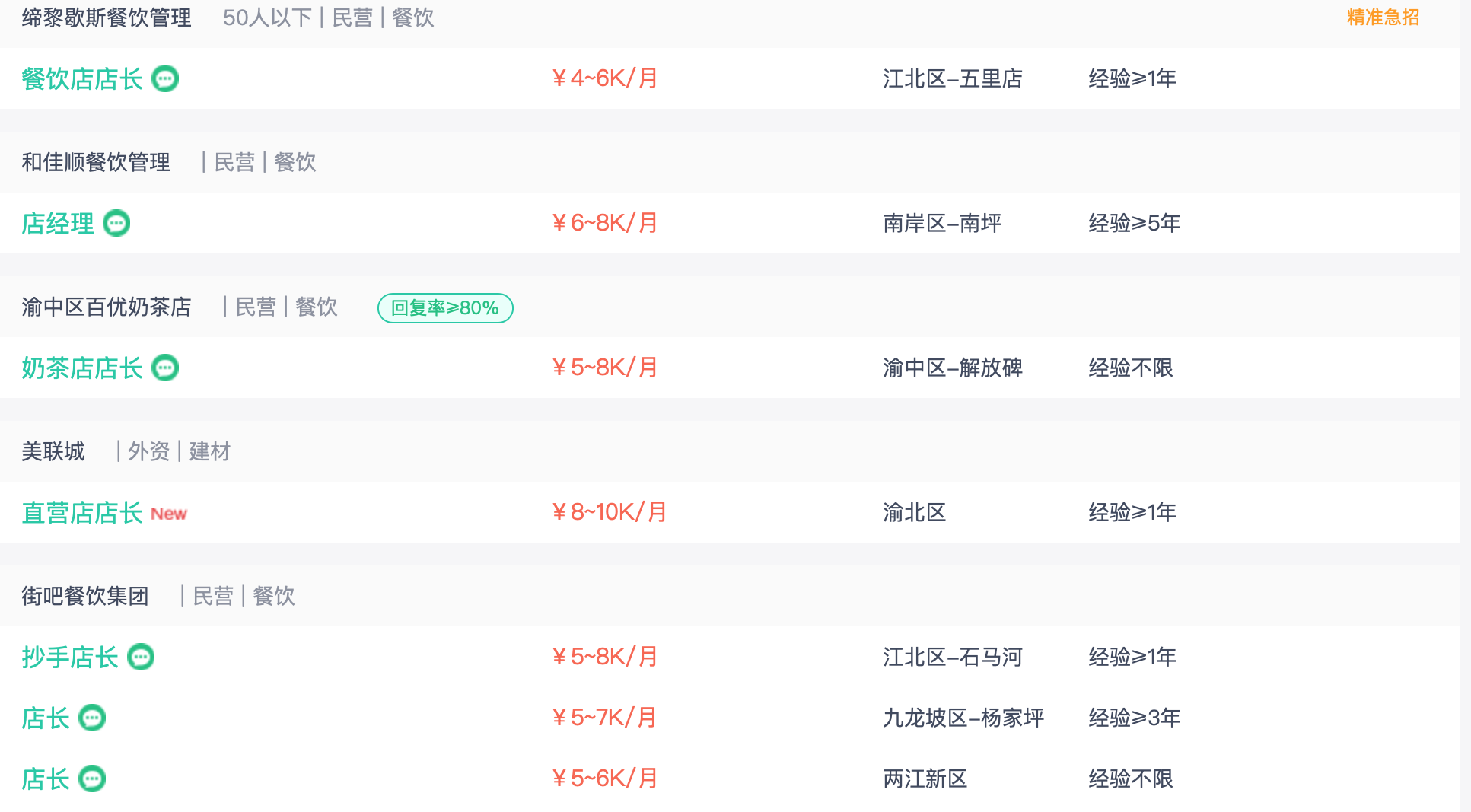This screenshot has height=812, width=1471.
Task: Click chat icon beside 抄手店长
Action: pyautogui.click(x=141, y=657)
